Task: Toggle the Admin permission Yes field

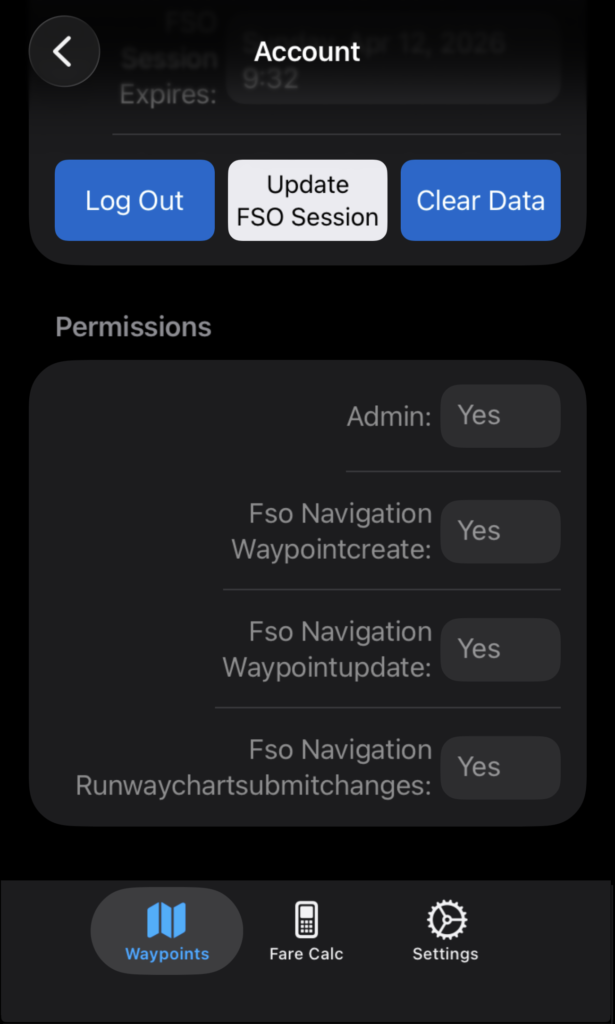Action: 500,416
